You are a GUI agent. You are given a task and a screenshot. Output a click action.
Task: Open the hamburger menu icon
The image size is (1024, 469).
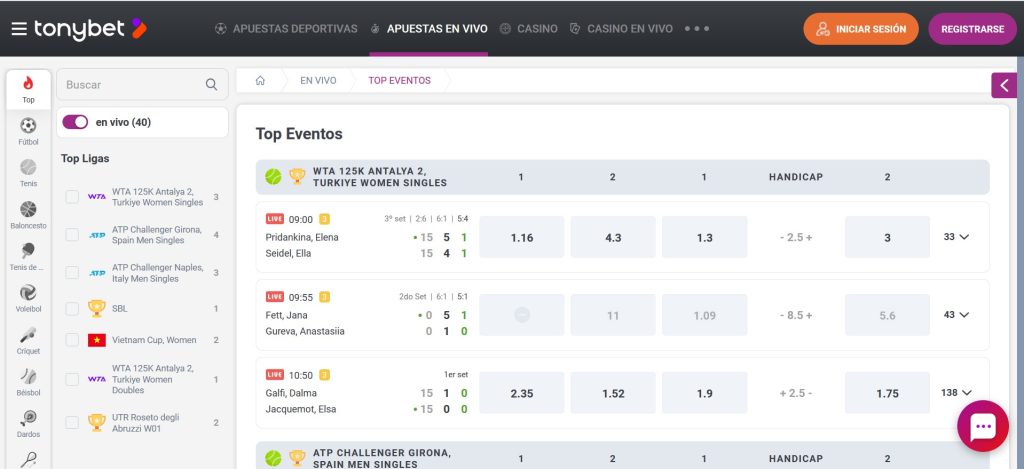click(x=18, y=29)
